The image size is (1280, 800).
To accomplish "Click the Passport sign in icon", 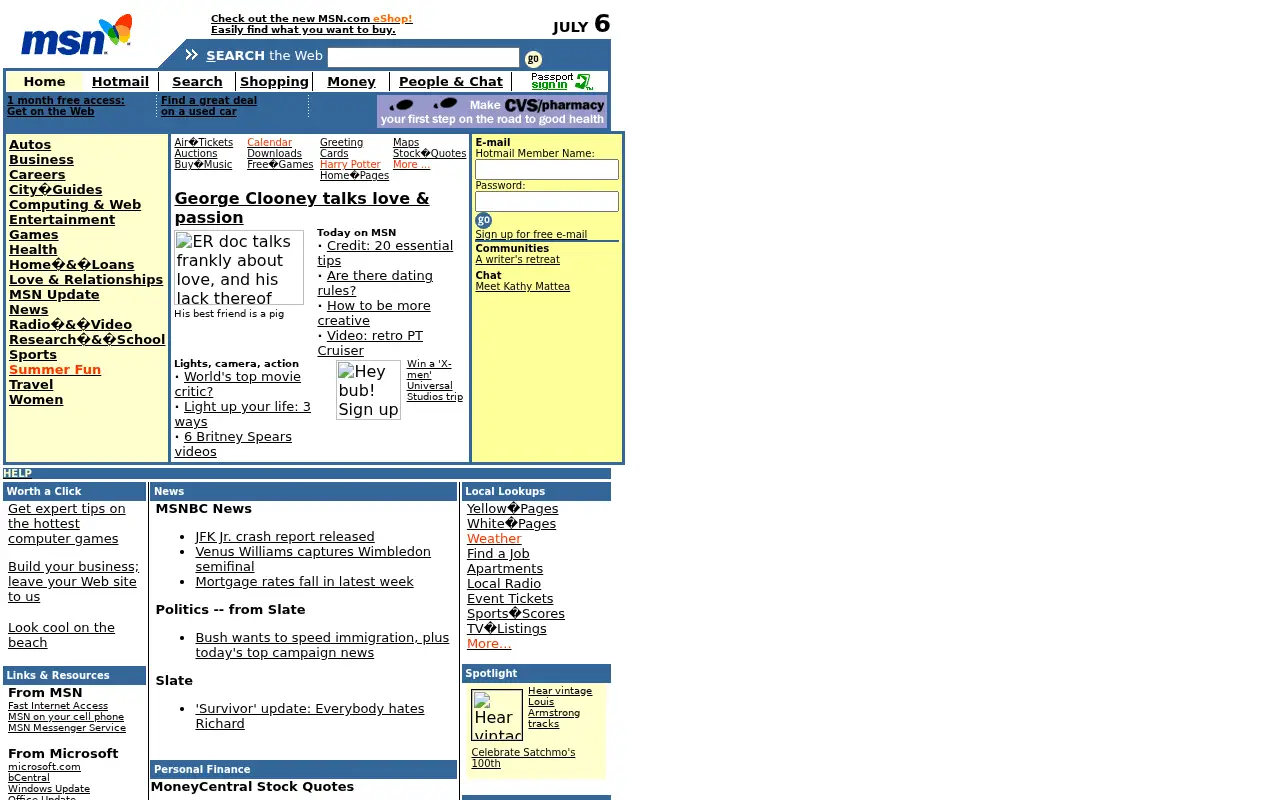I will [x=561, y=82].
